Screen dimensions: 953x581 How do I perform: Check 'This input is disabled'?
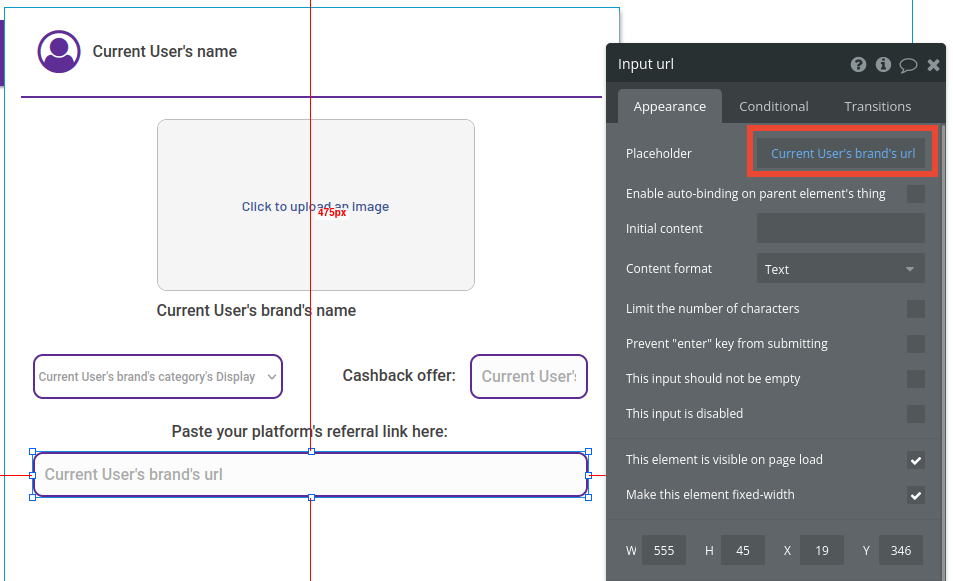(x=916, y=414)
